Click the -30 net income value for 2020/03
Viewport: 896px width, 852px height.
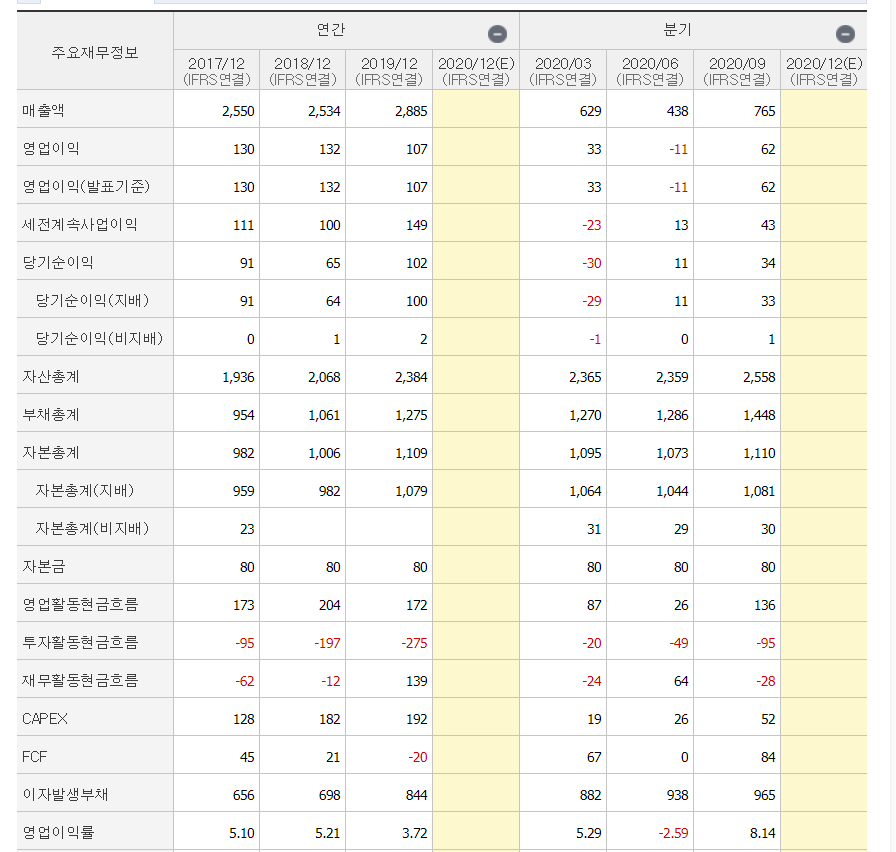pos(591,263)
